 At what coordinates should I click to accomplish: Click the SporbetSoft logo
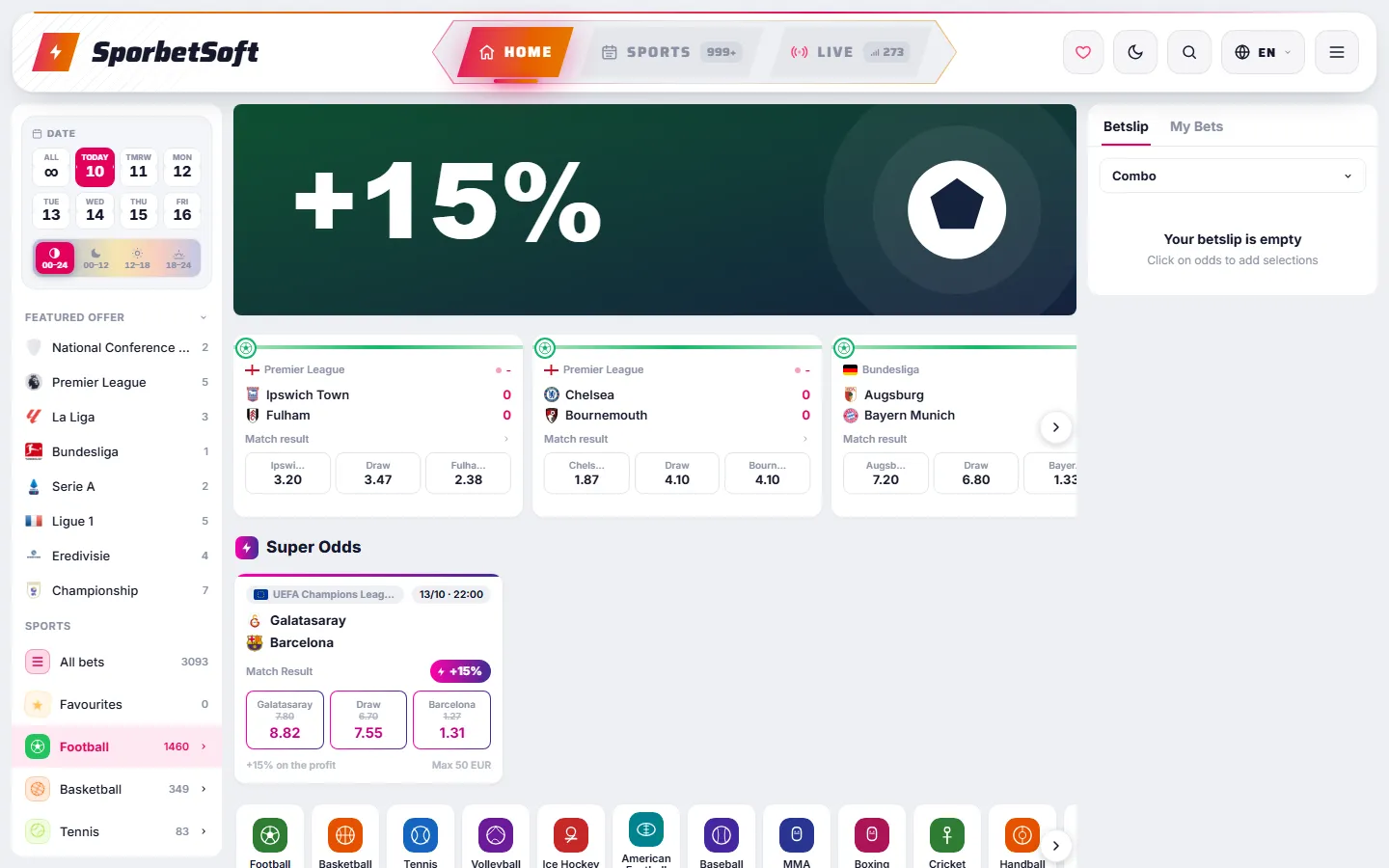click(x=146, y=52)
